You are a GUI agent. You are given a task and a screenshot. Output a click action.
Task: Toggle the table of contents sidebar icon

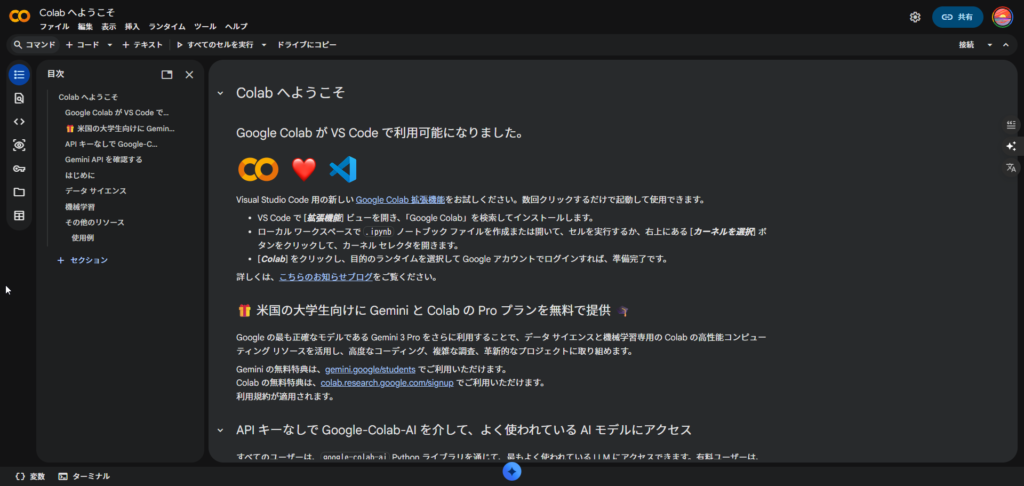coord(19,75)
